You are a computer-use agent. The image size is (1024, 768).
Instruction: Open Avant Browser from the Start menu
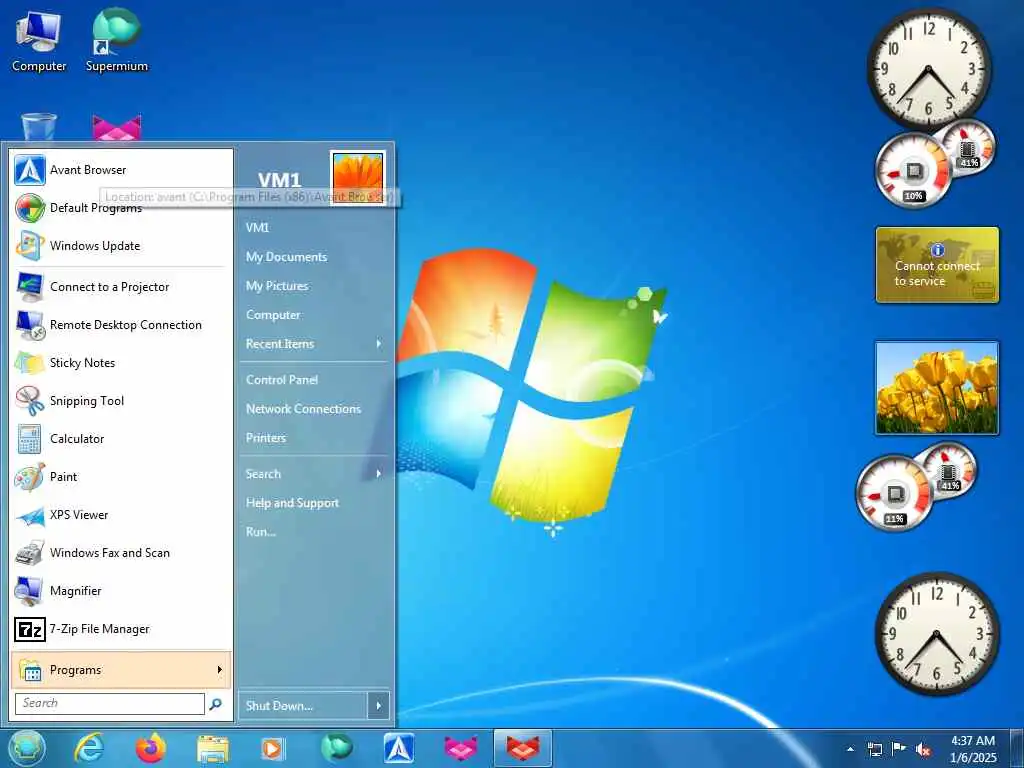121,170
